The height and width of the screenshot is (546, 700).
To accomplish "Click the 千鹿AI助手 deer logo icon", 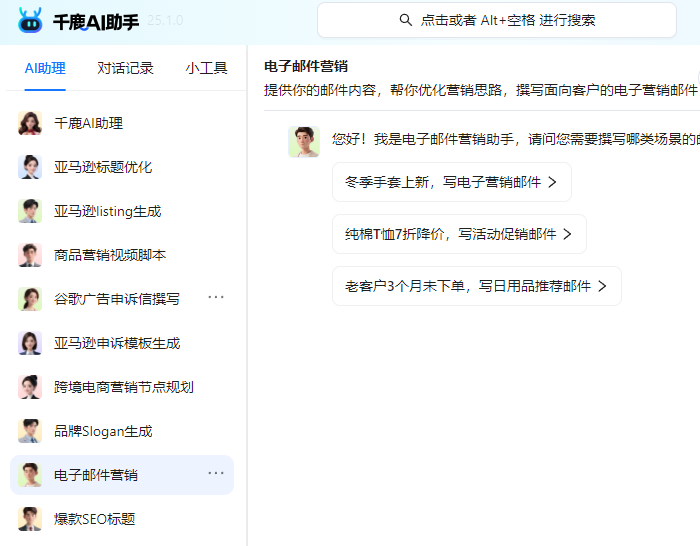I will click(30, 20).
